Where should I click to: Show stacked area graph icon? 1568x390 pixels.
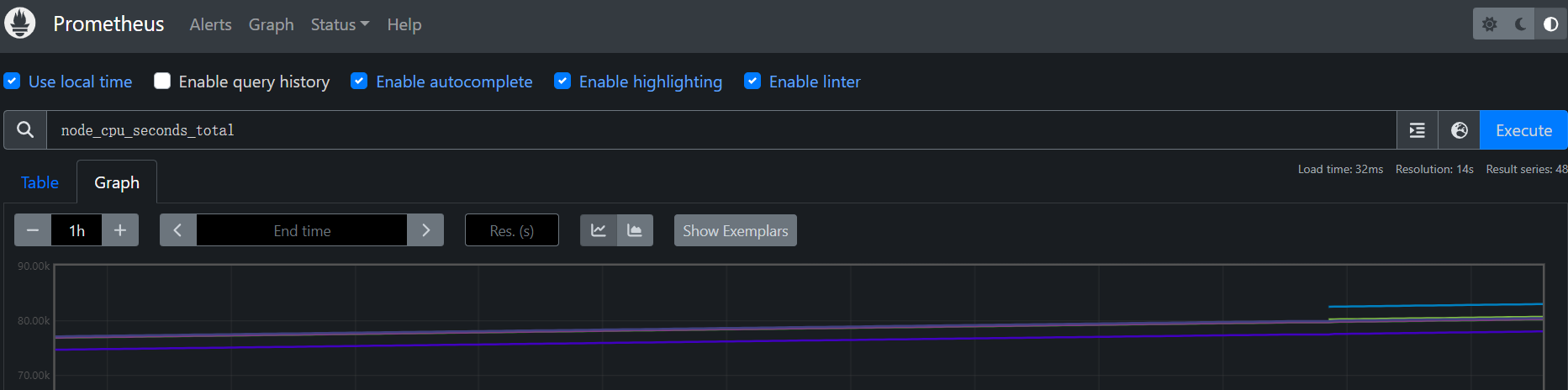coord(635,230)
